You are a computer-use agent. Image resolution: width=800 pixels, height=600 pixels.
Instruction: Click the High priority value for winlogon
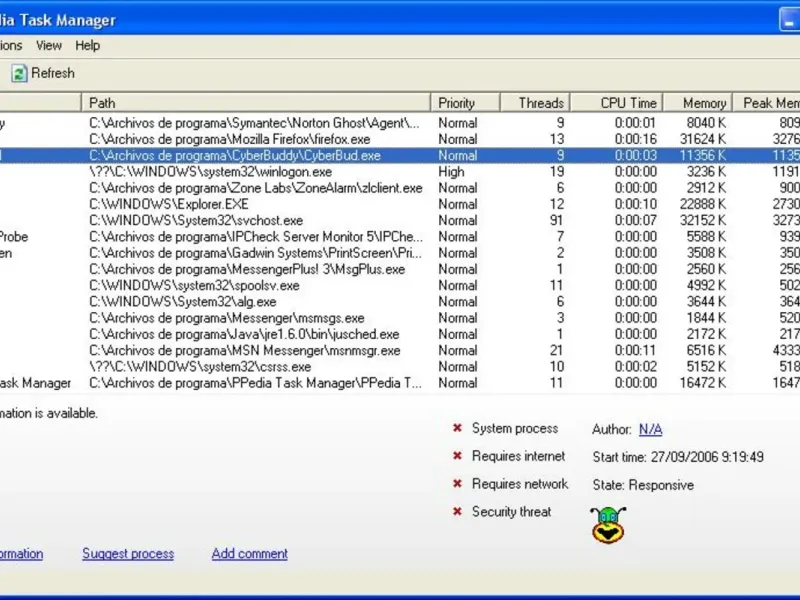pyautogui.click(x=452, y=172)
